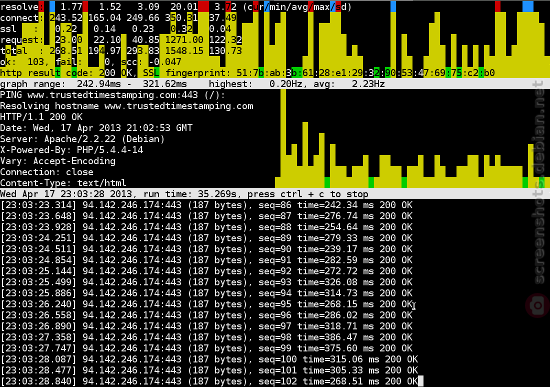Image resolution: width=550 pixels, height=387 pixels.
Task: Click the seq=93 time=326.08 ms line
Action: (207, 282)
